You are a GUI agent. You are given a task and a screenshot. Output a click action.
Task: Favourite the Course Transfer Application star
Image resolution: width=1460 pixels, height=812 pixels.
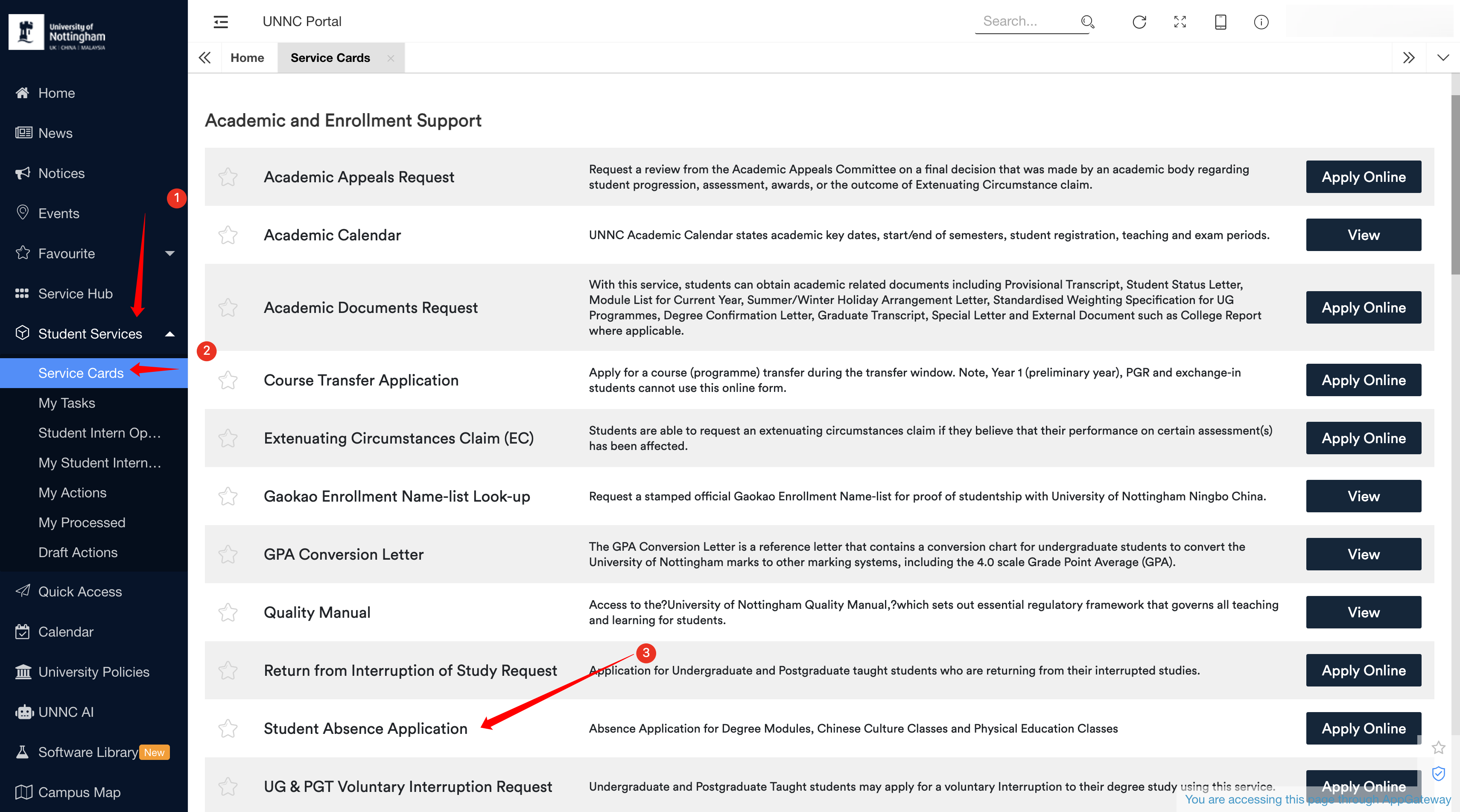click(228, 380)
